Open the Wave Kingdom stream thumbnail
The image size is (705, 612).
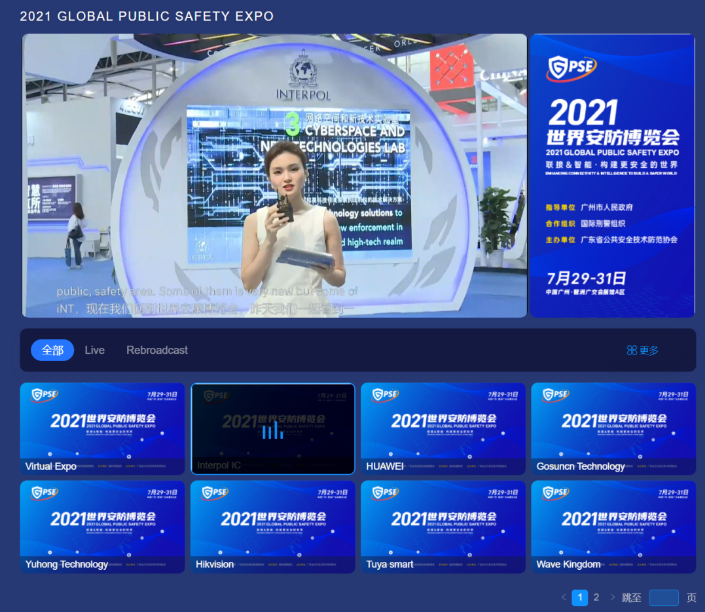(x=613, y=527)
